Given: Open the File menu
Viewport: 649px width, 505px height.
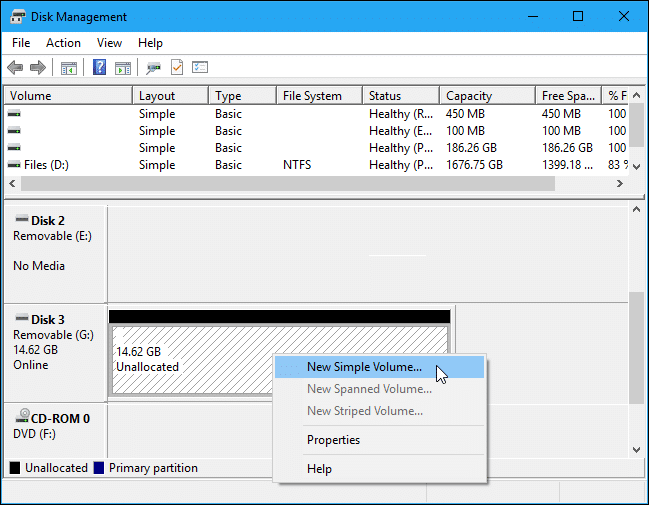Looking at the screenshot, I should pyautogui.click(x=22, y=43).
